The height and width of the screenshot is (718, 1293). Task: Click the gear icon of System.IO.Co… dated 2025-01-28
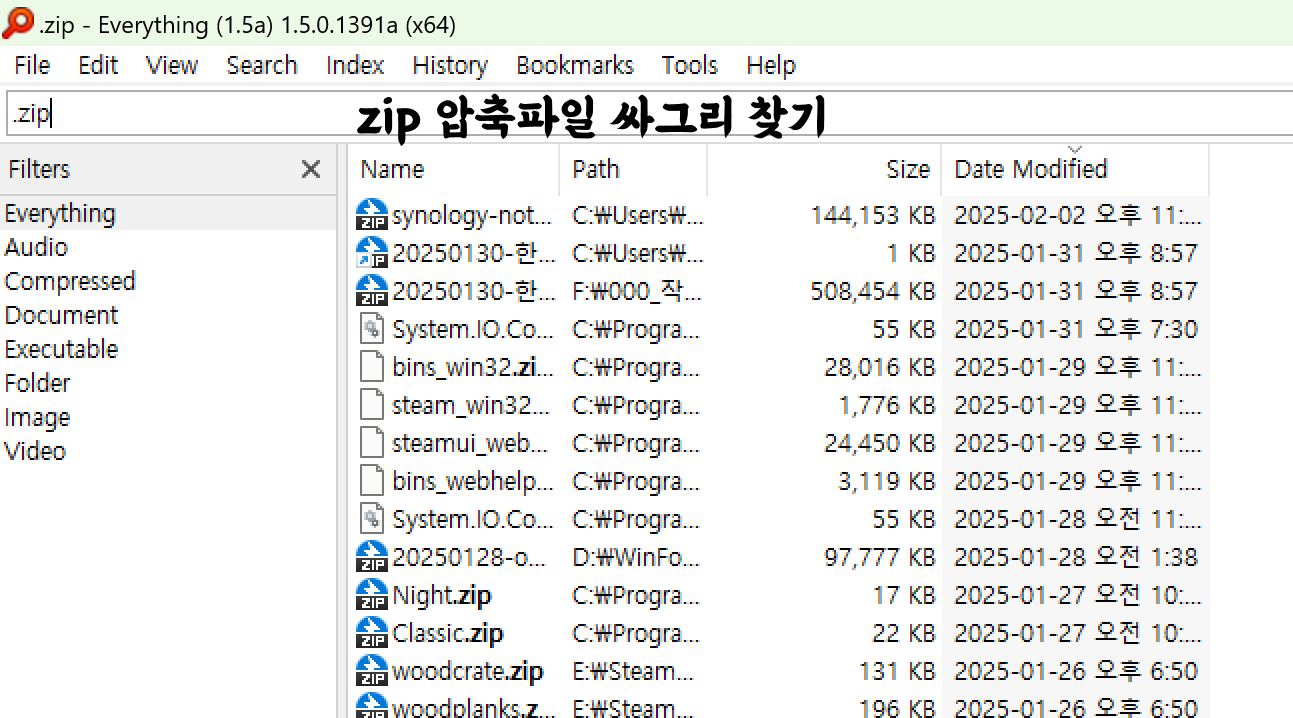click(372, 519)
